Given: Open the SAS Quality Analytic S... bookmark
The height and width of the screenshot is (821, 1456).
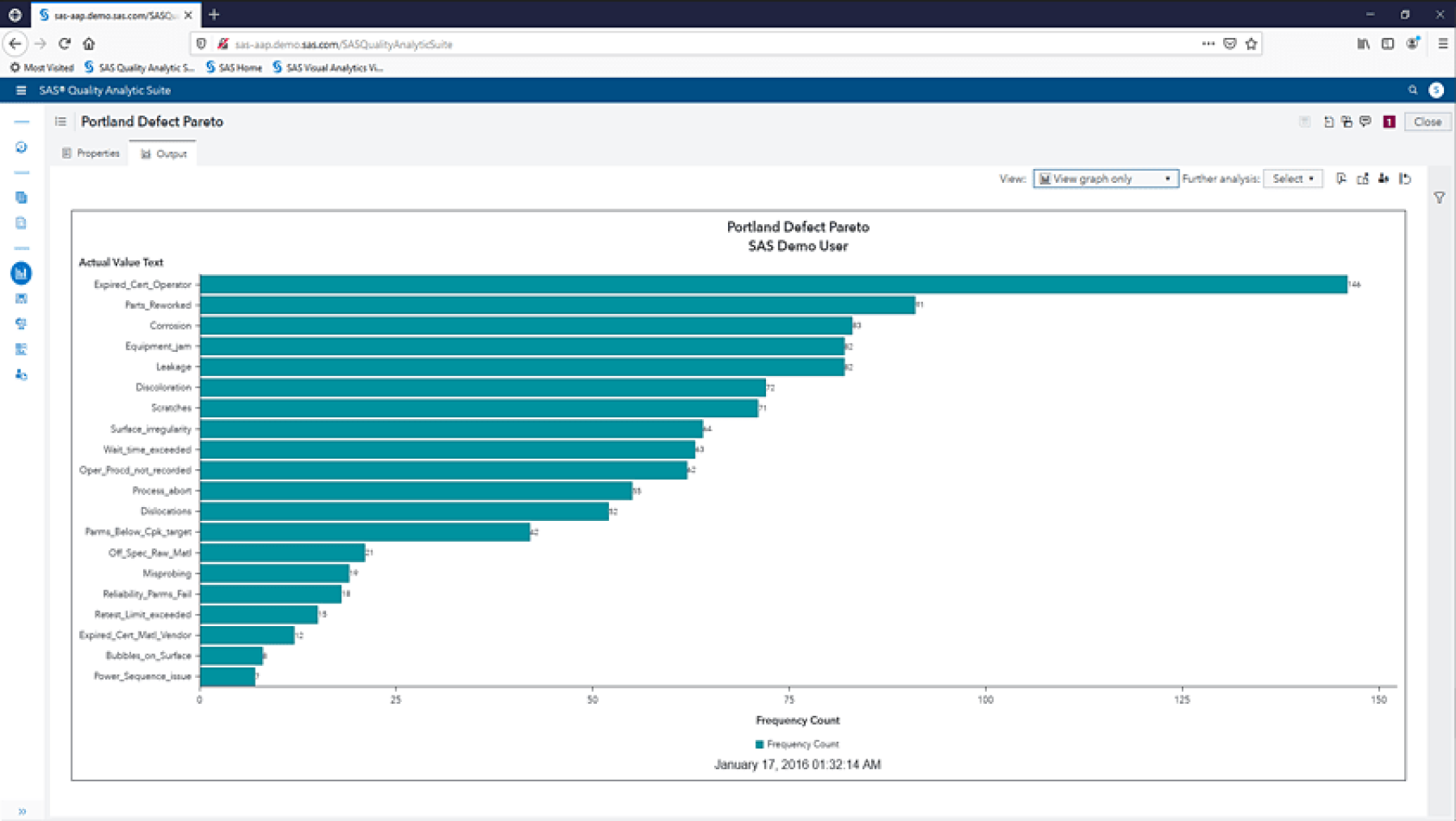Looking at the screenshot, I should 139,68.
